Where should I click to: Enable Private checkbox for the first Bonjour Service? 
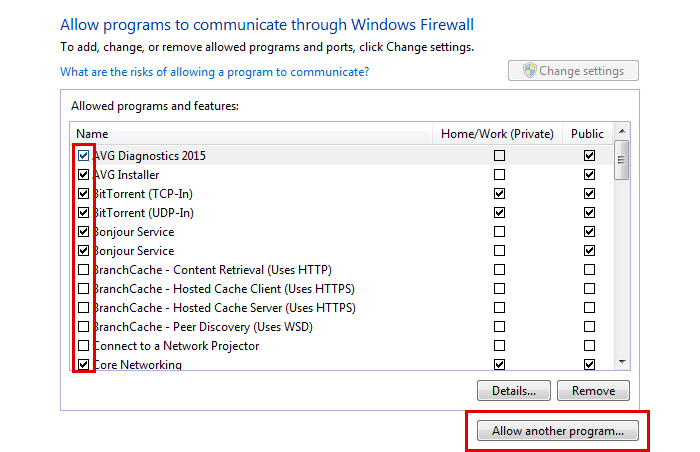[499, 232]
